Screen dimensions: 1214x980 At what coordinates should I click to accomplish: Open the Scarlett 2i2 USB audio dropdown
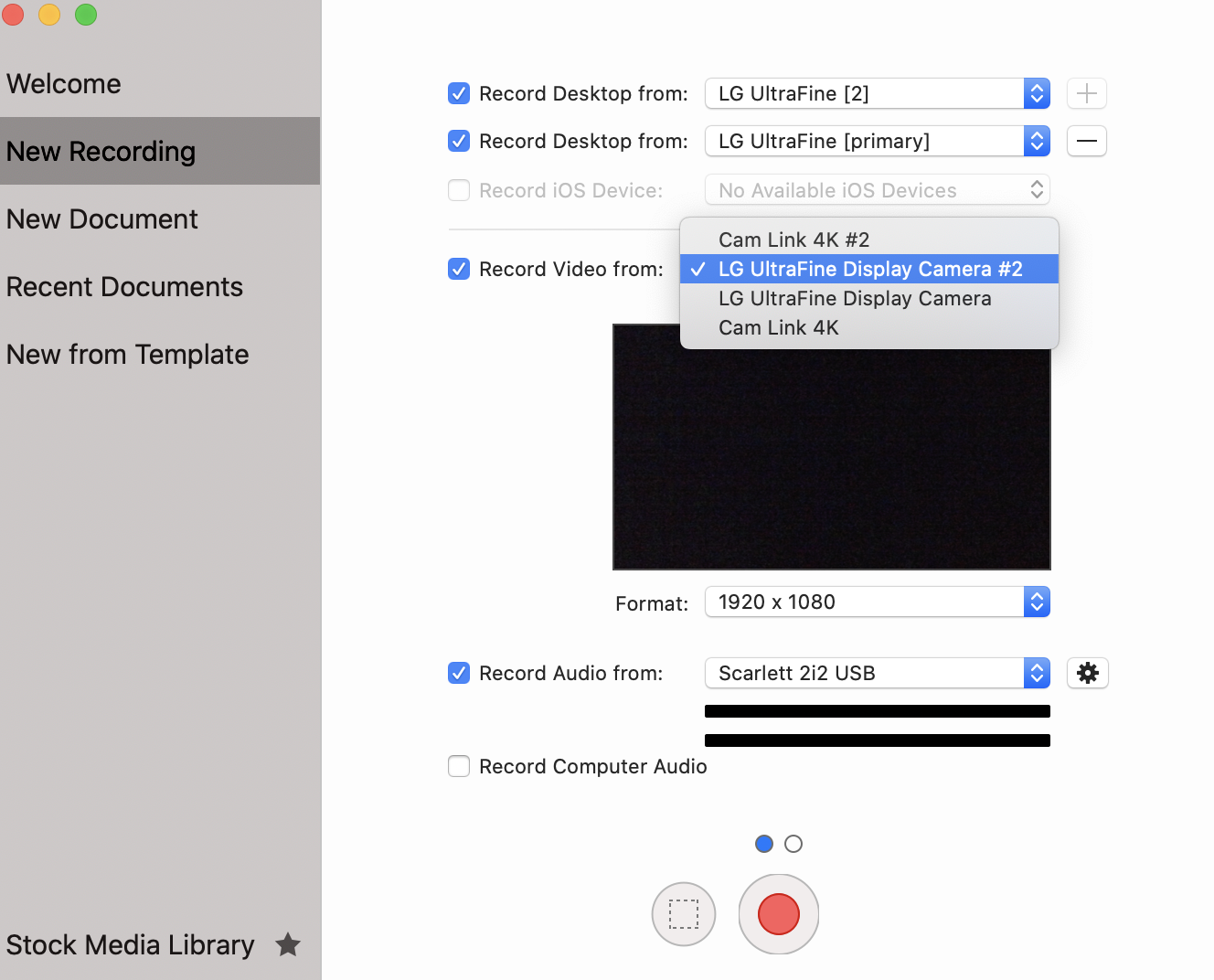pyautogui.click(x=878, y=673)
